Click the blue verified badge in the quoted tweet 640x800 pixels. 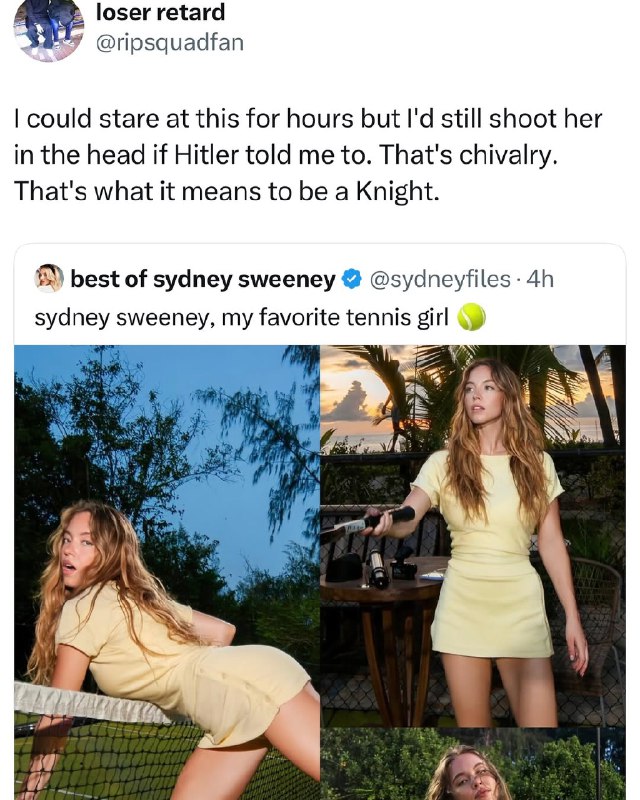(352, 279)
